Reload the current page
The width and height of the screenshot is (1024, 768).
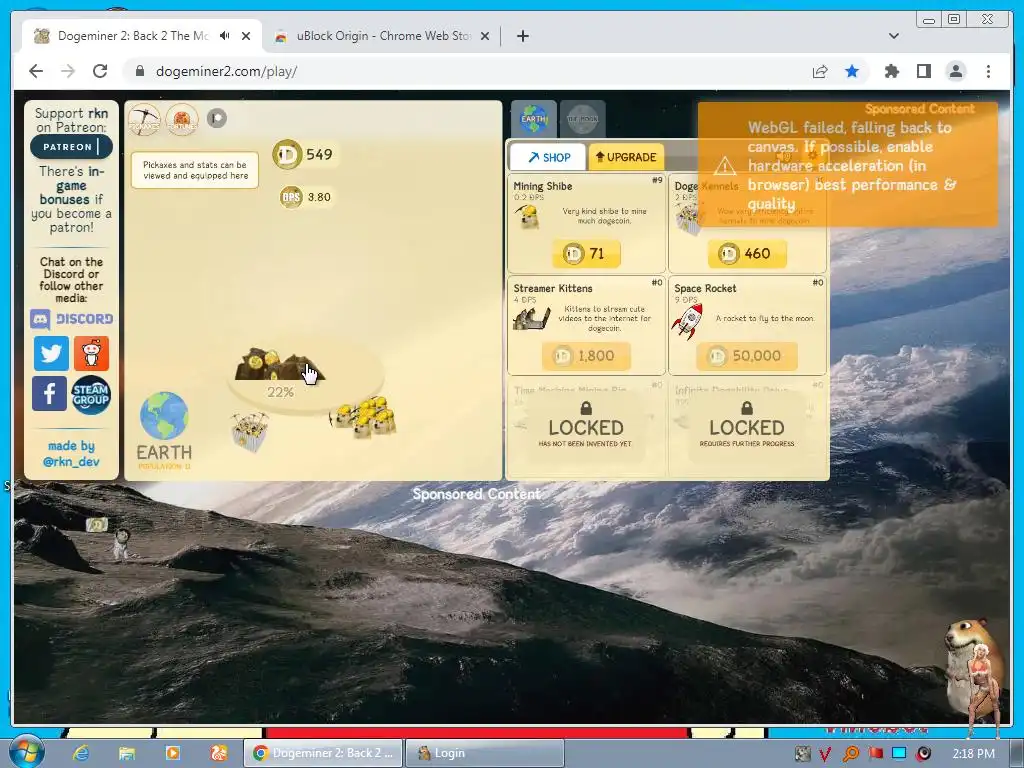[100, 71]
